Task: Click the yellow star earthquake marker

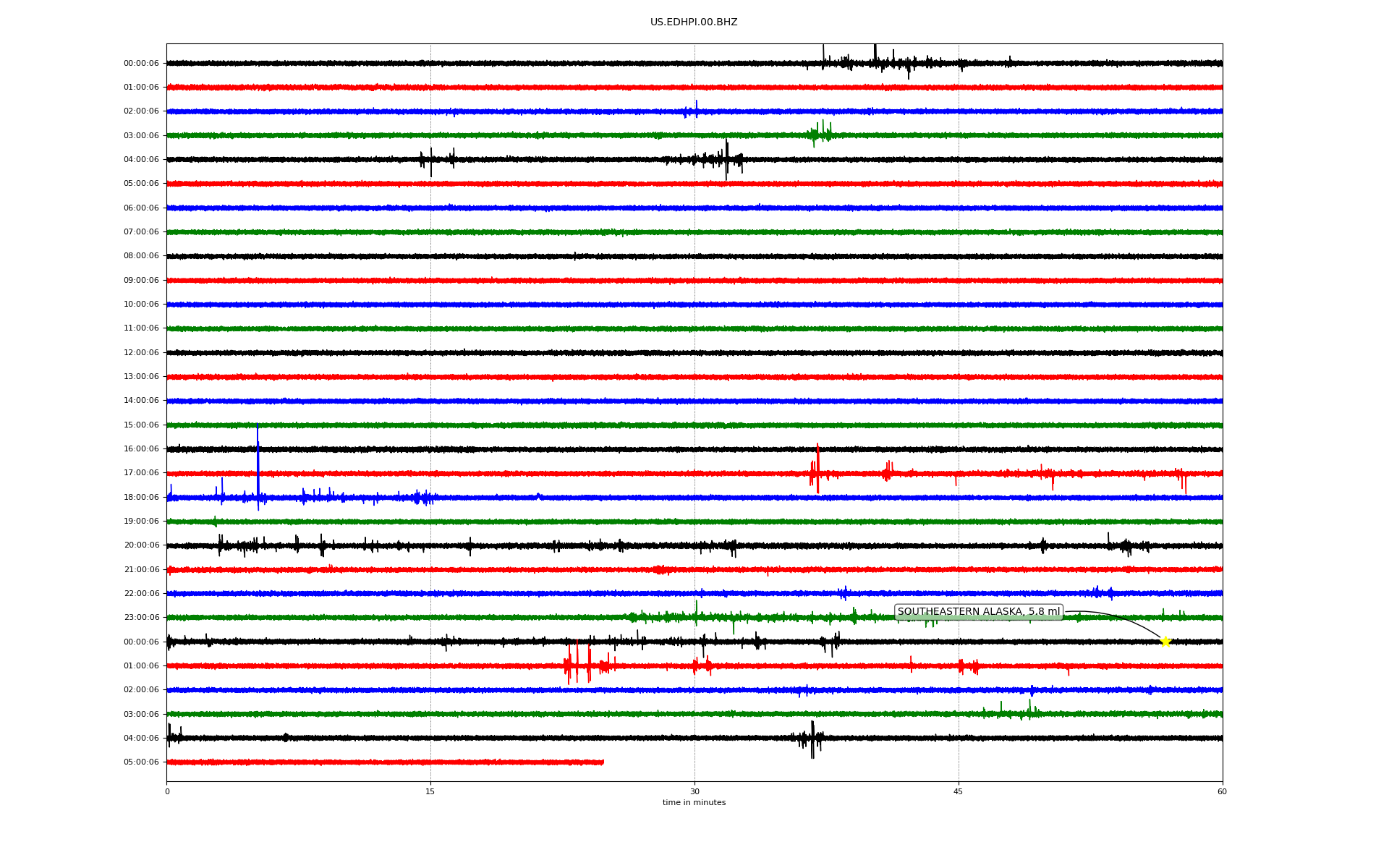Action: (1165, 642)
